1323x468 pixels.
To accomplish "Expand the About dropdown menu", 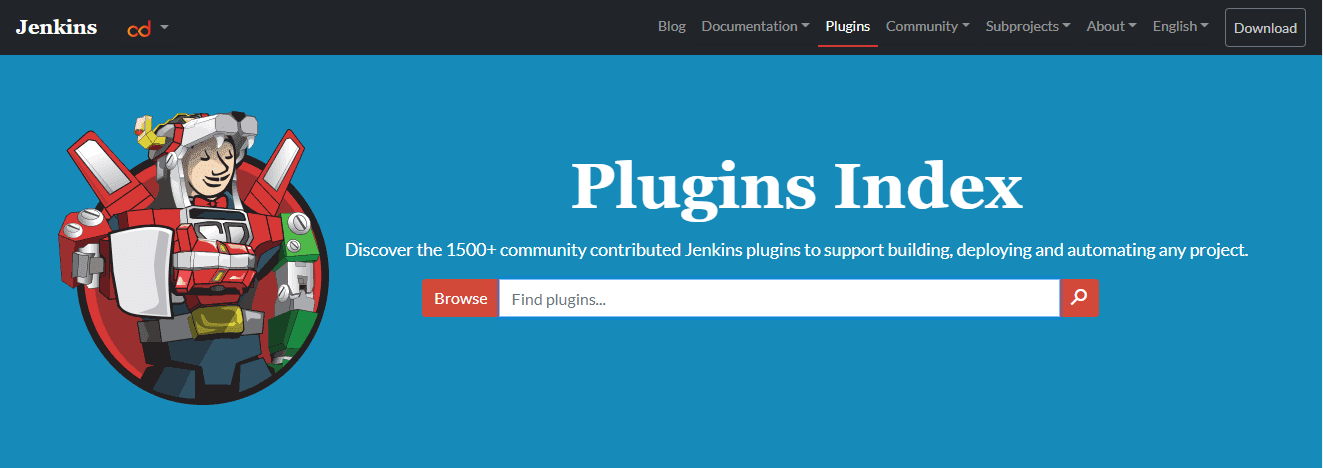I will click(x=1110, y=27).
